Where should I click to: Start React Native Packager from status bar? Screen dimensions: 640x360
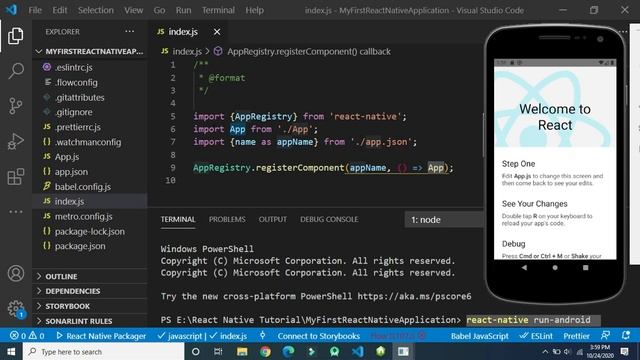pyautogui.click(x=100, y=336)
